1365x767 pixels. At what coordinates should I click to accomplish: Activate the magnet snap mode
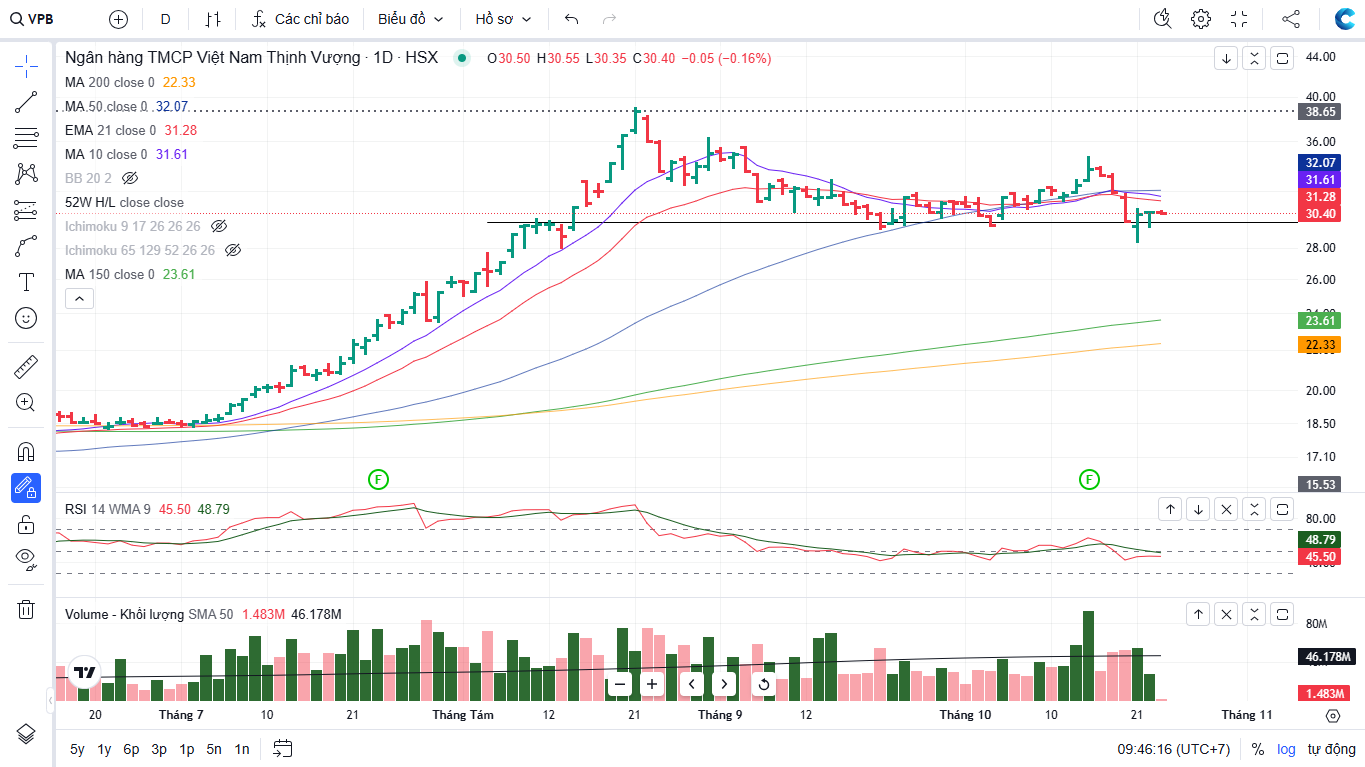(26, 451)
